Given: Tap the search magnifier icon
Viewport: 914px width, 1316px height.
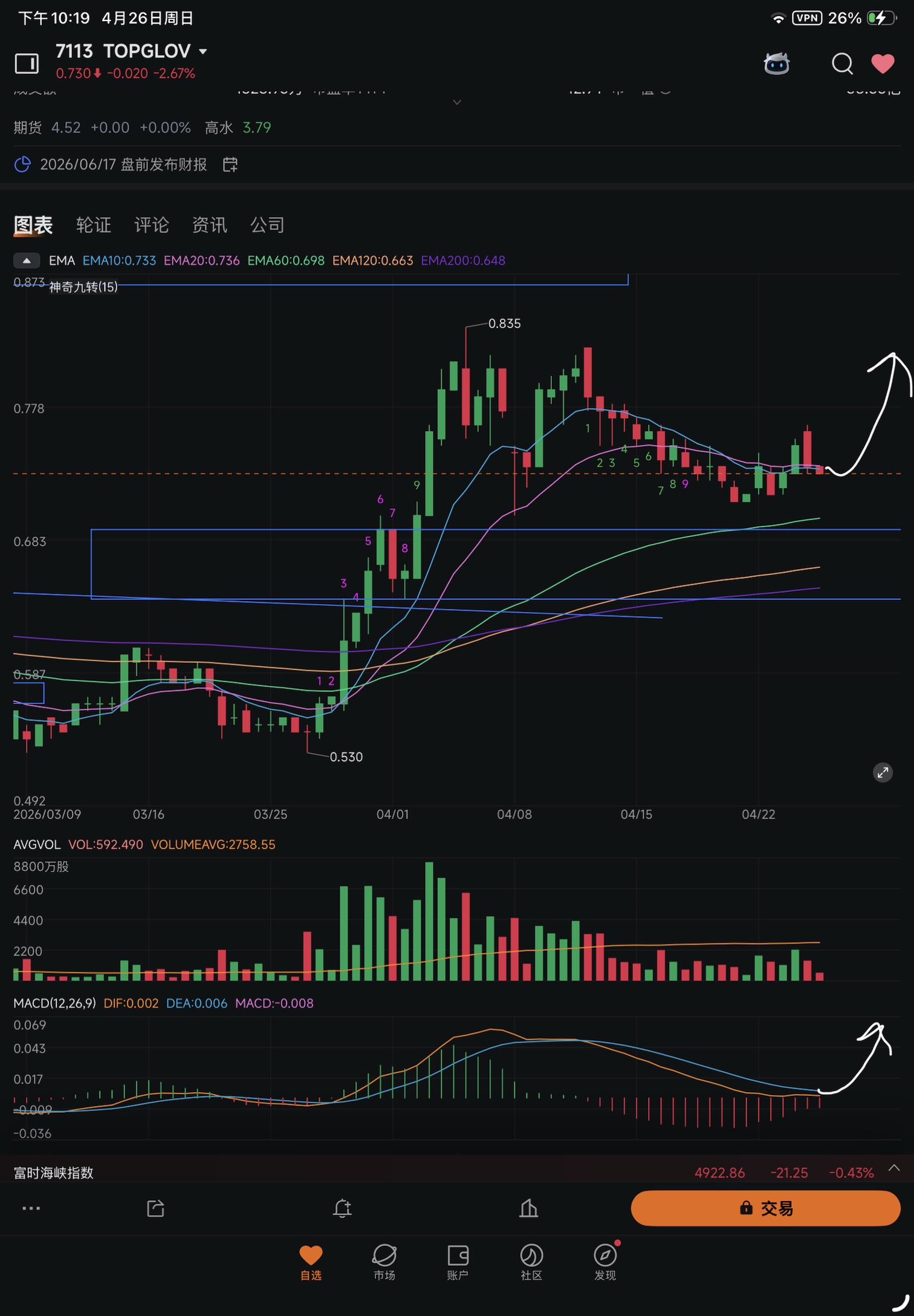Looking at the screenshot, I should tap(842, 63).
